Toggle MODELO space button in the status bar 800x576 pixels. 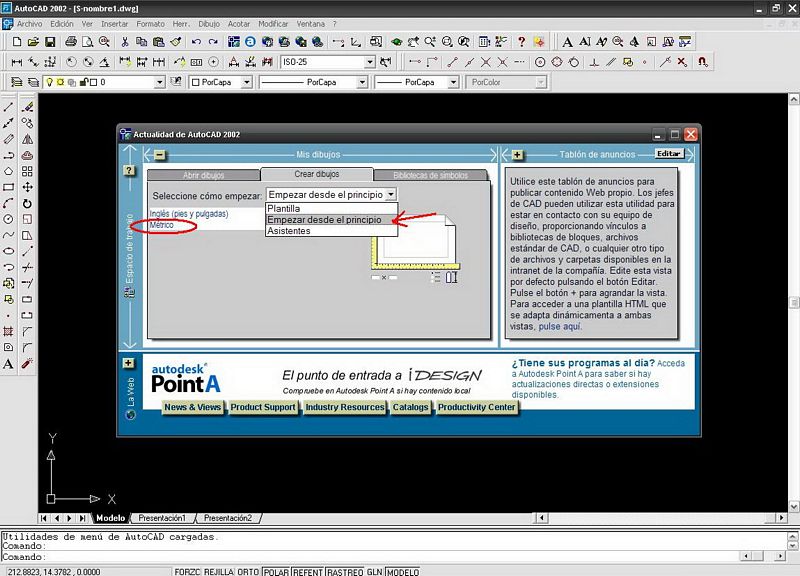(403, 572)
